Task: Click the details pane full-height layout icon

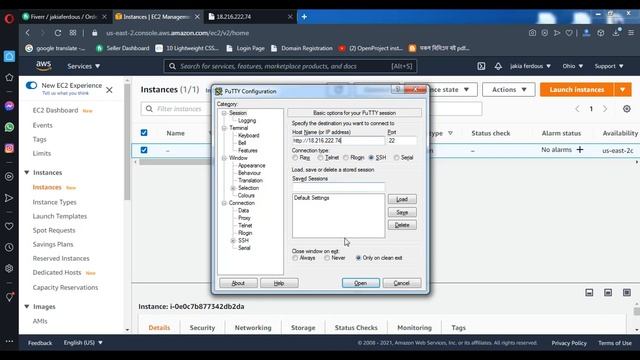Action: 627,293
